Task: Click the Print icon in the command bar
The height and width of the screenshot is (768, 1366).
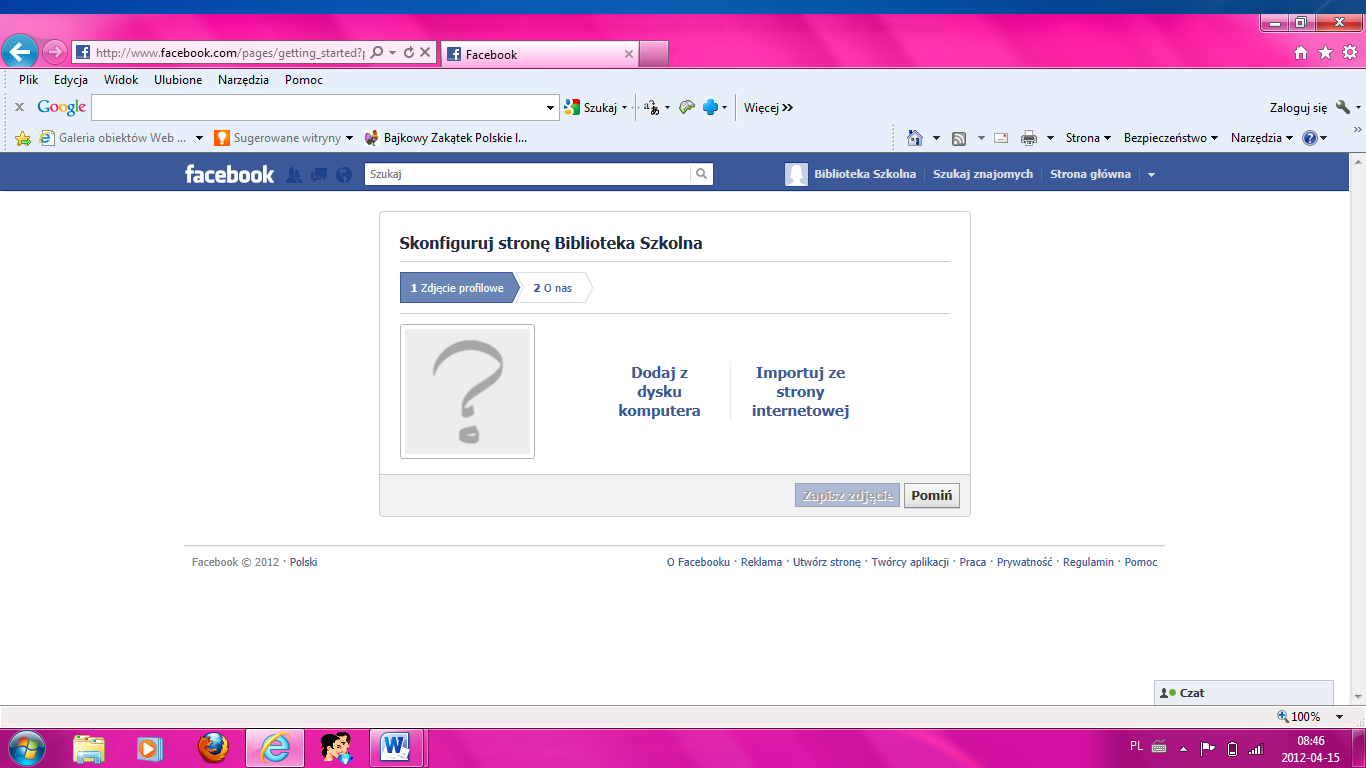Action: (x=1029, y=138)
